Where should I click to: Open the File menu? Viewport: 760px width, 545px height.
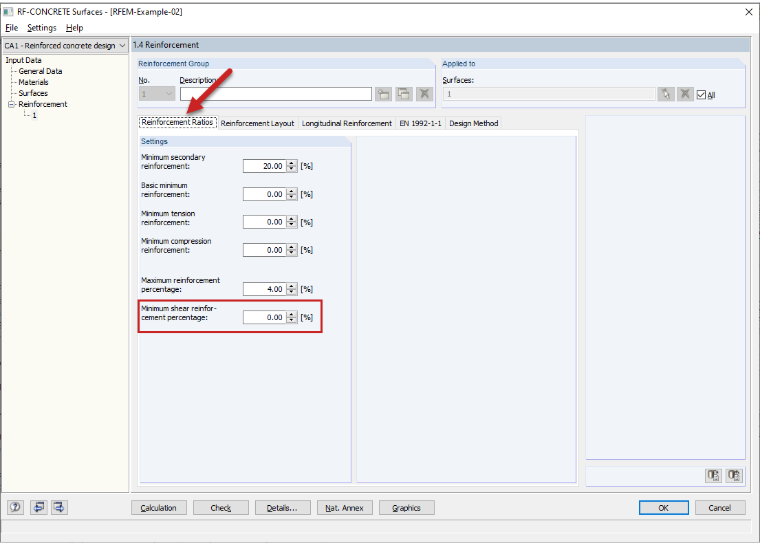[x=12, y=28]
